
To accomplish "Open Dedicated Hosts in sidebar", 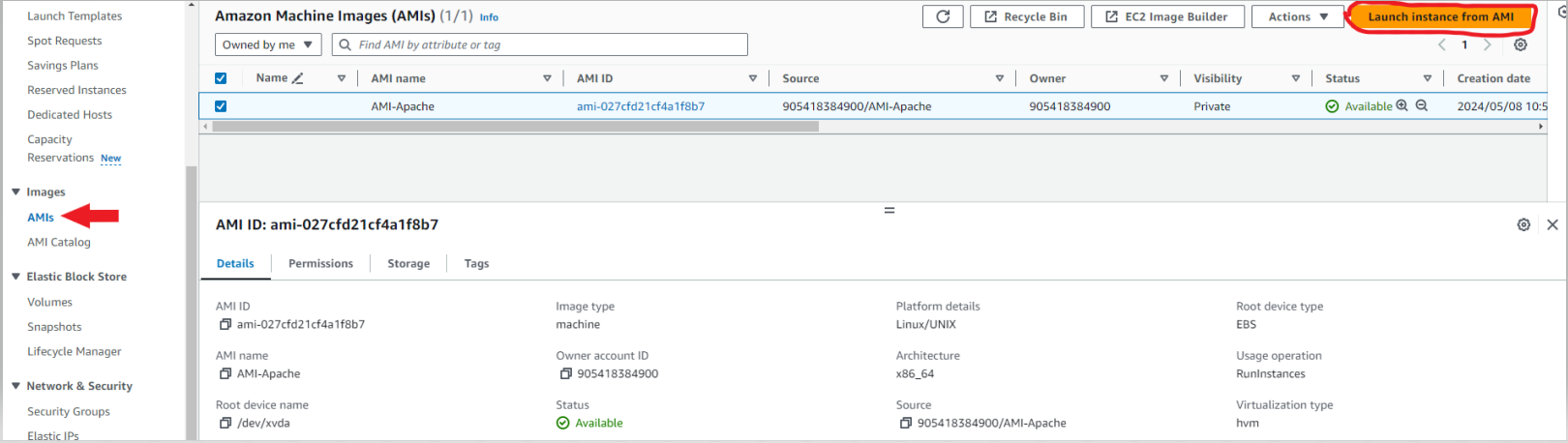I will (x=70, y=114).
